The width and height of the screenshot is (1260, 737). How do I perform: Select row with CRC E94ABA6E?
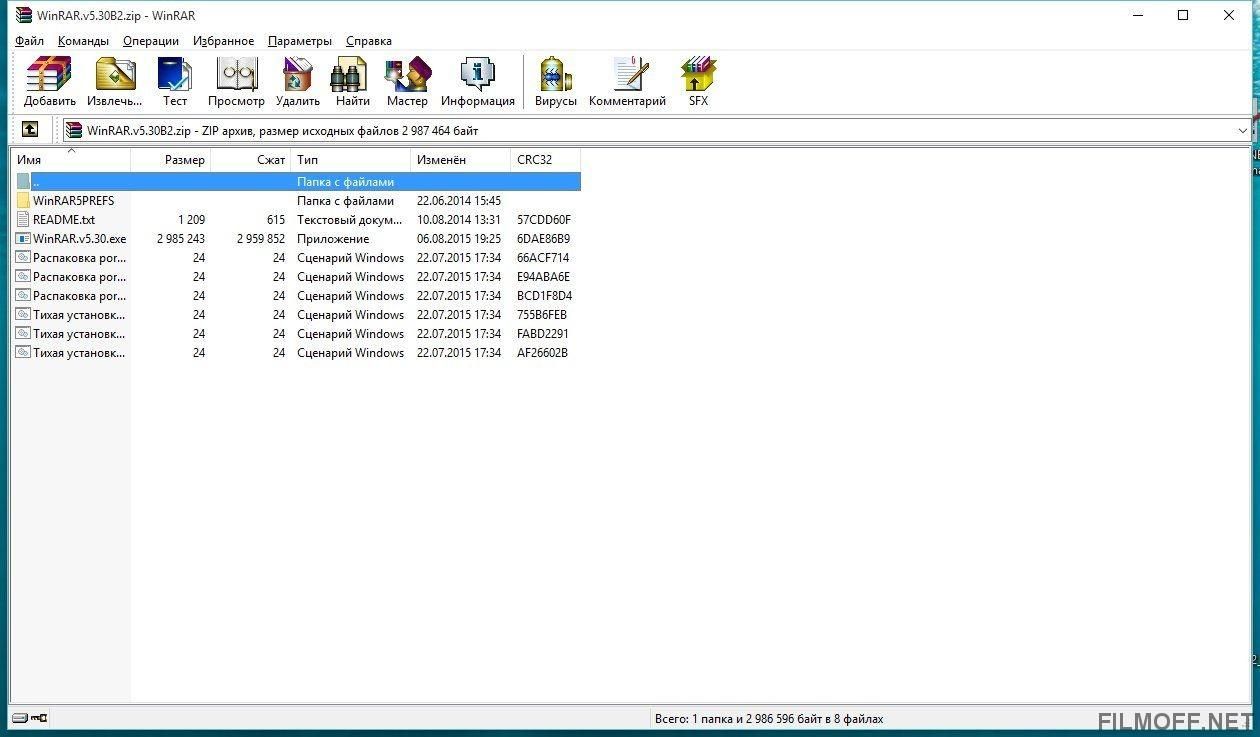tap(296, 276)
